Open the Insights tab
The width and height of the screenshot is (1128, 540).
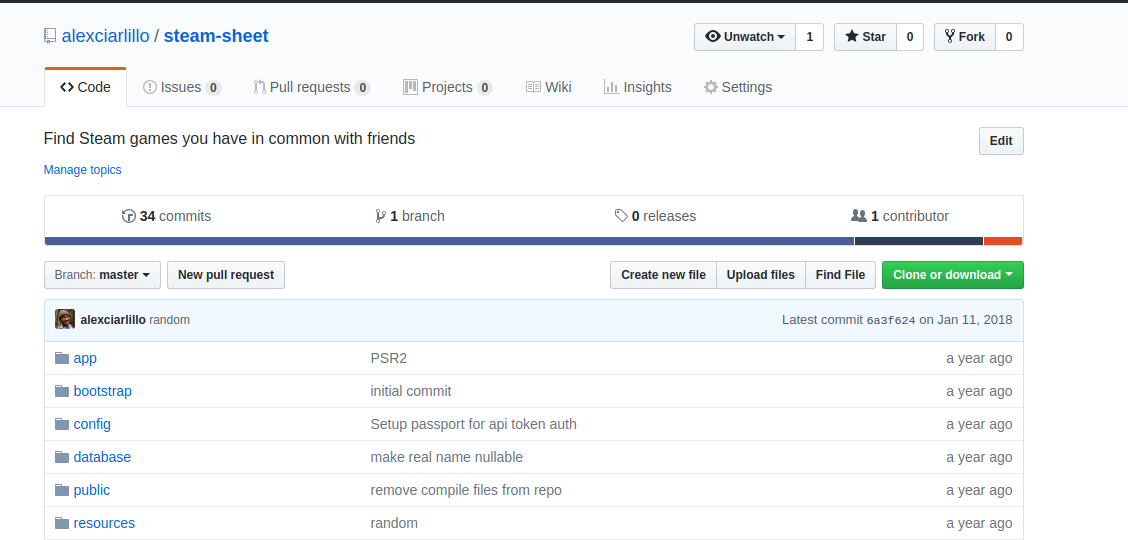pyautogui.click(x=637, y=87)
